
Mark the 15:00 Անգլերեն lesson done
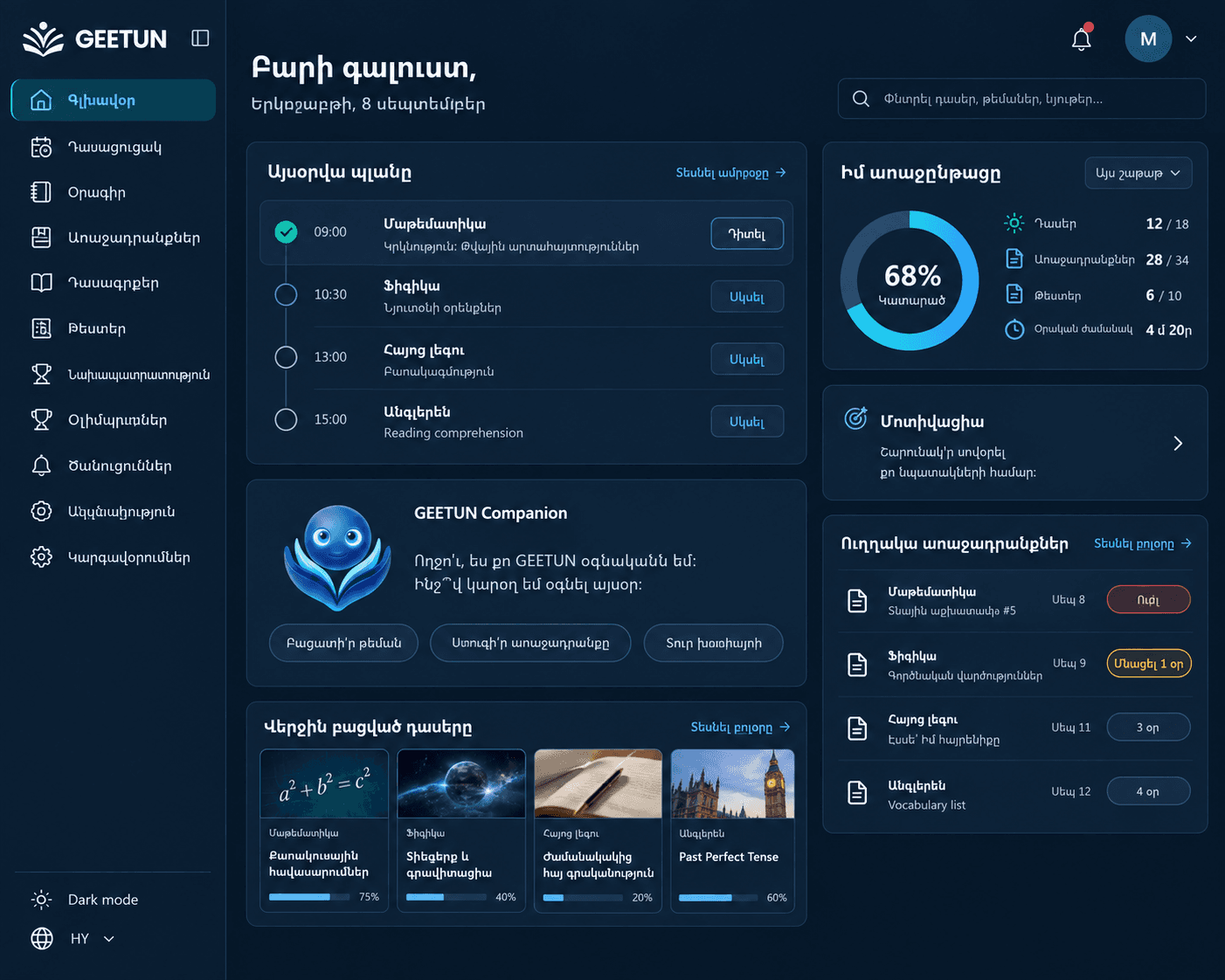[286, 420]
